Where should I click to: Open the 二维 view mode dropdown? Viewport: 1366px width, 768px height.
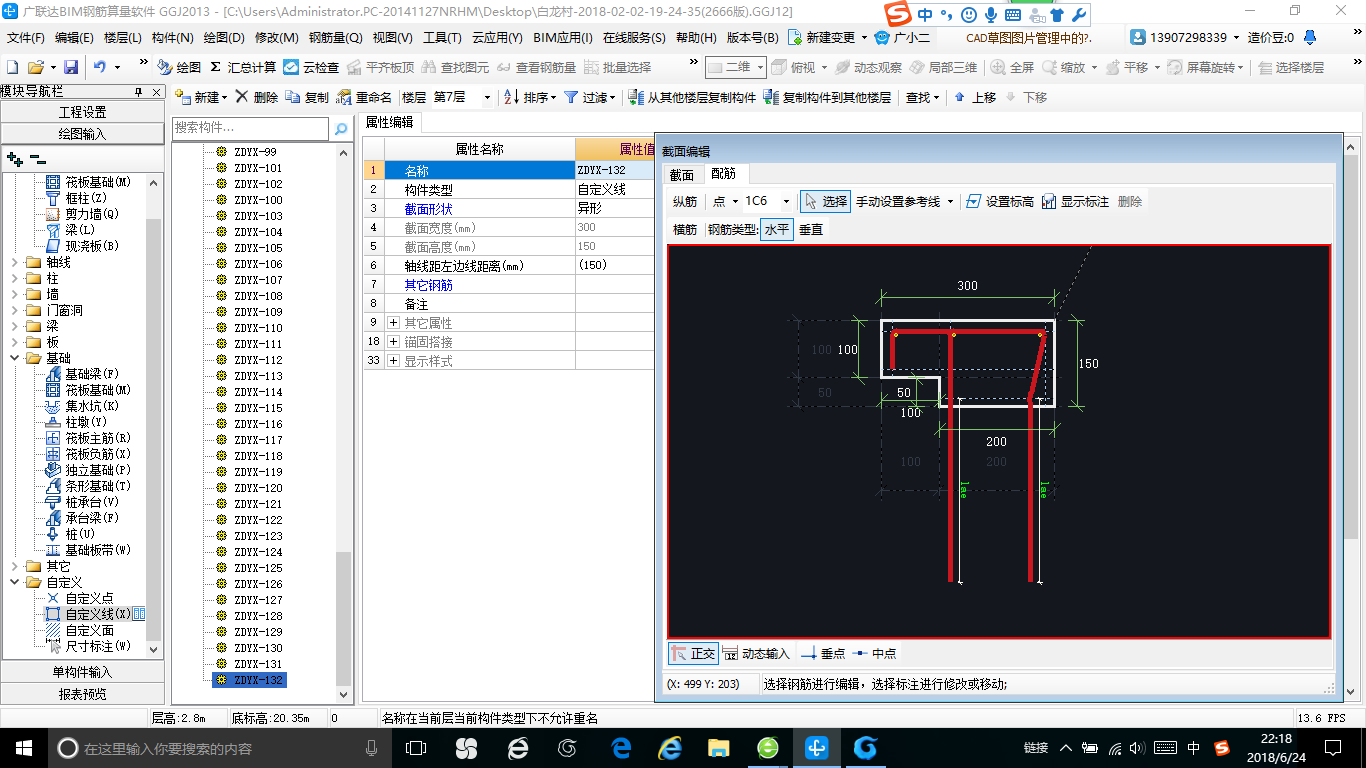point(760,67)
